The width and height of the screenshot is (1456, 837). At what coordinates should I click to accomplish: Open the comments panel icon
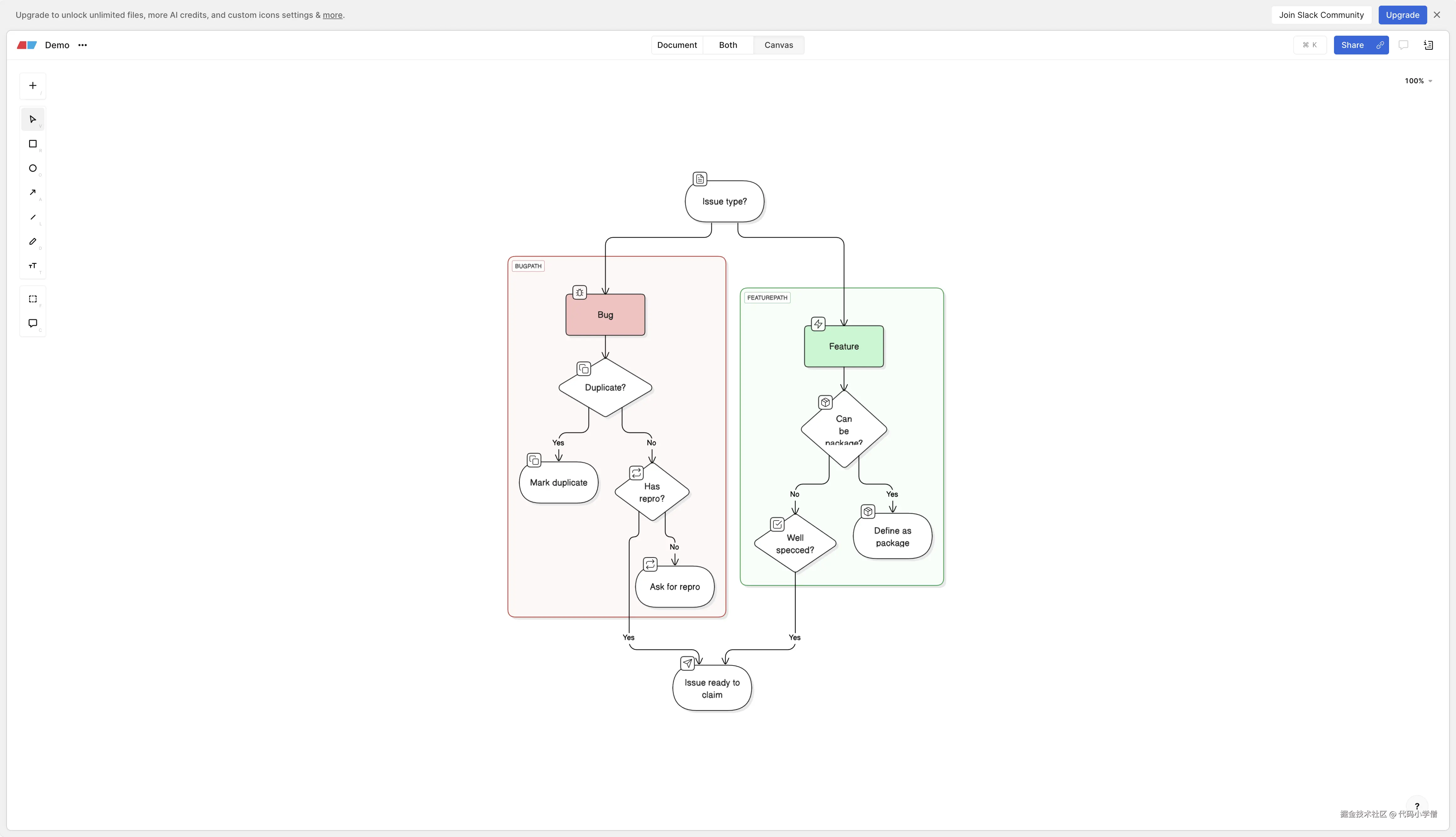pyautogui.click(x=1403, y=45)
